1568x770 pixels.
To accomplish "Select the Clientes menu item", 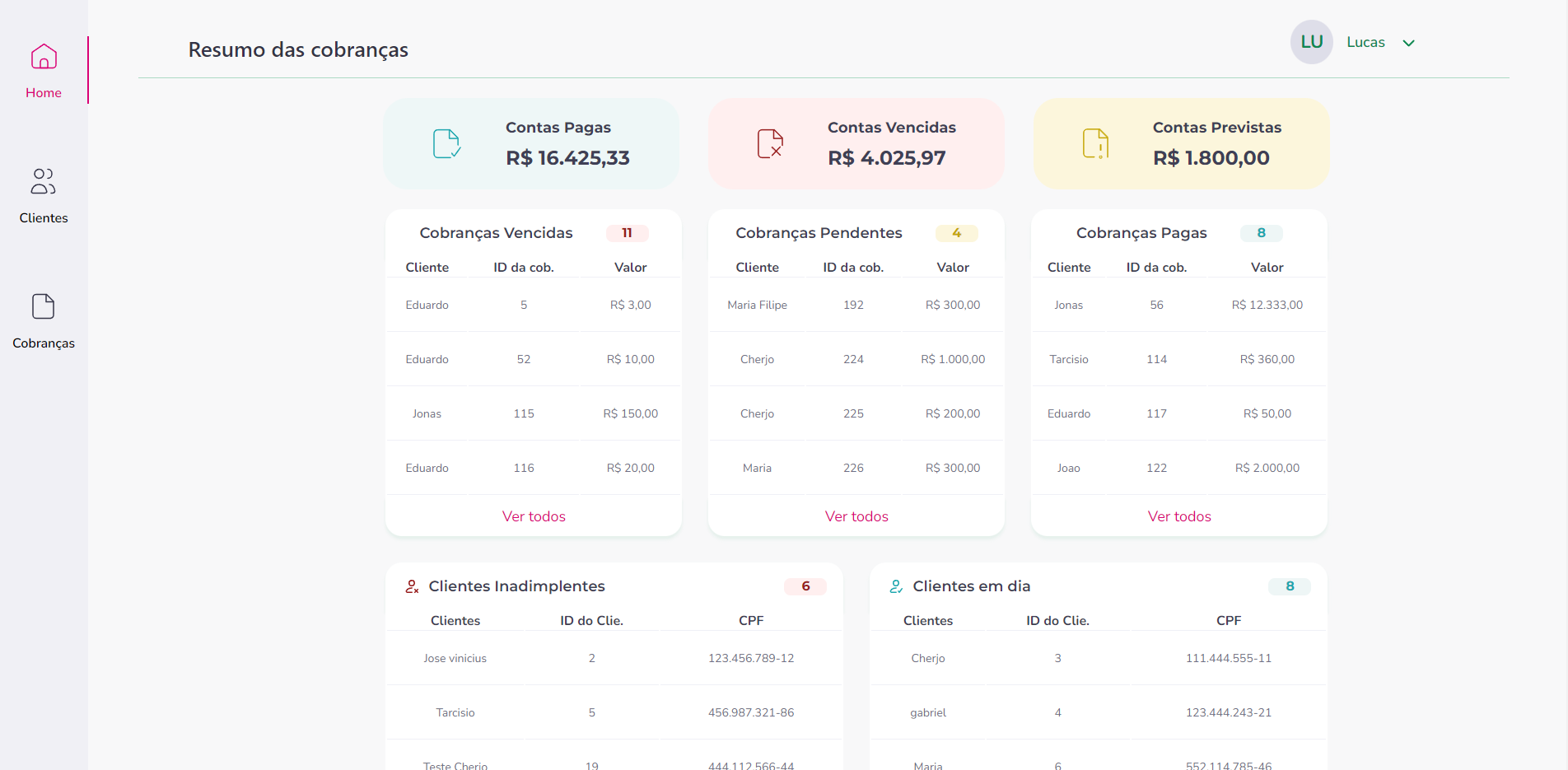I will click(43, 217).
